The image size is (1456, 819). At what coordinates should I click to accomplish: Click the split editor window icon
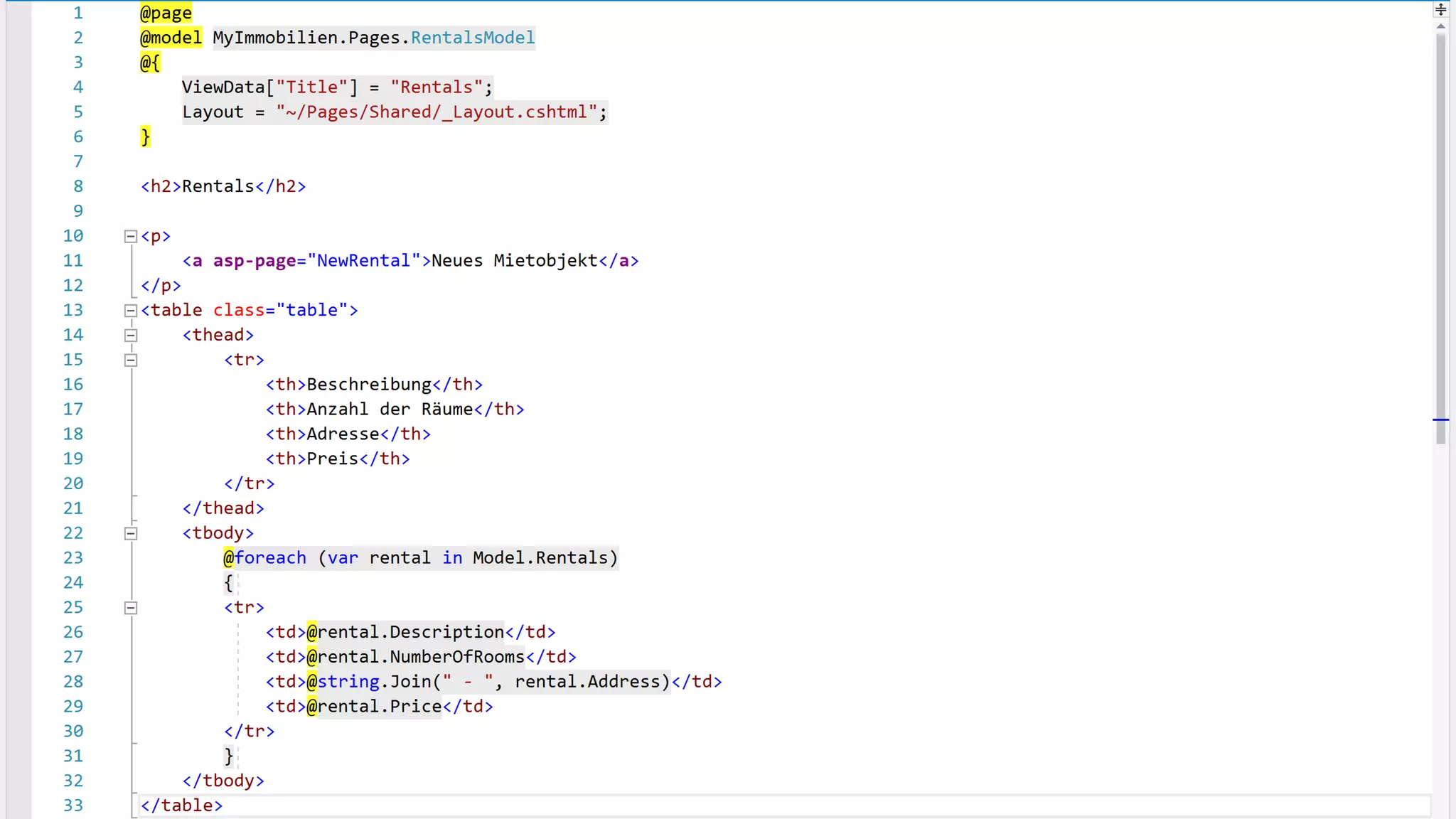[x=1440, y=9]
